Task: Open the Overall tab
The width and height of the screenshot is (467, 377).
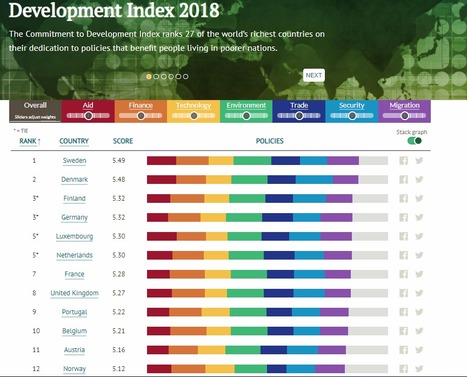Action: point(35,111)
